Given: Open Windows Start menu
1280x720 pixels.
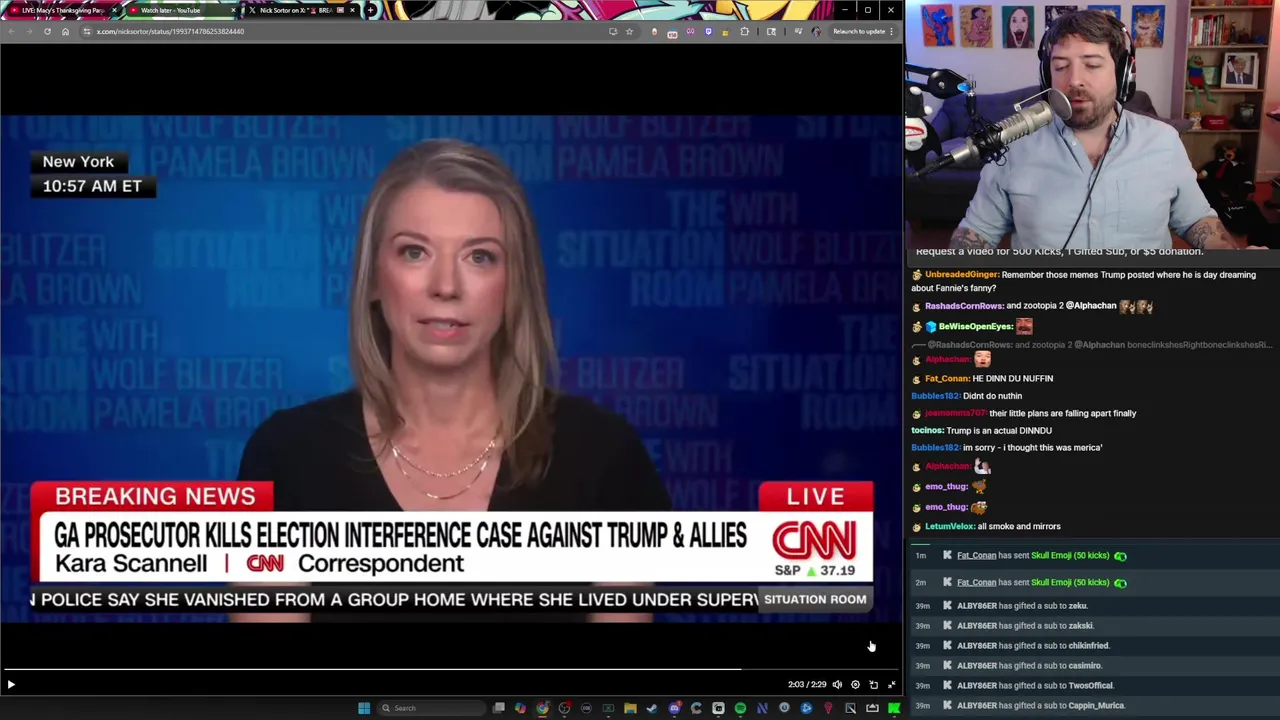Looking at the screenshot, I should [364, 708].
